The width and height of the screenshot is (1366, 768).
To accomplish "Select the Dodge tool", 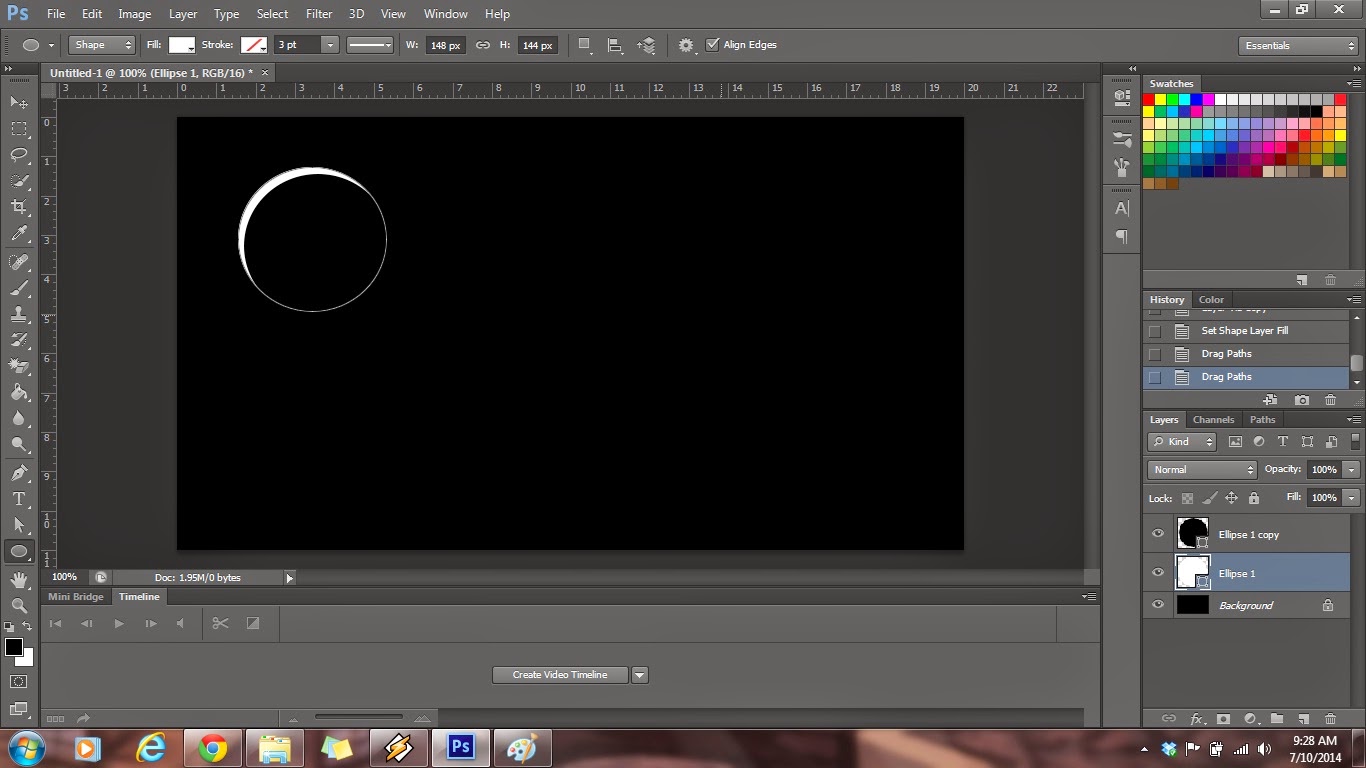I will click(19, 444).
